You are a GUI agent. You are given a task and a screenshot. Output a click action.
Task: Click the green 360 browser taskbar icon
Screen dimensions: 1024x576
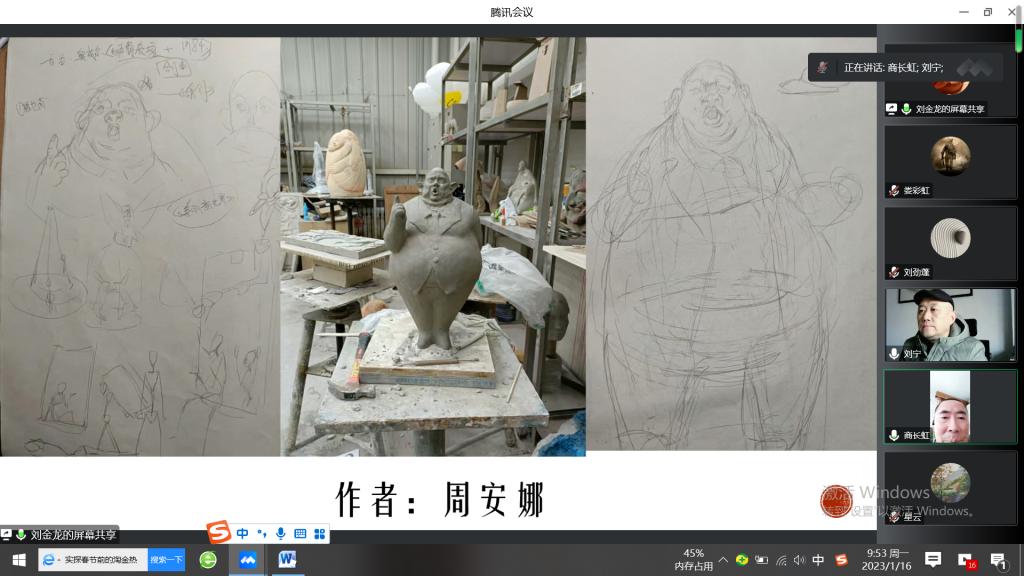[208, 560]
